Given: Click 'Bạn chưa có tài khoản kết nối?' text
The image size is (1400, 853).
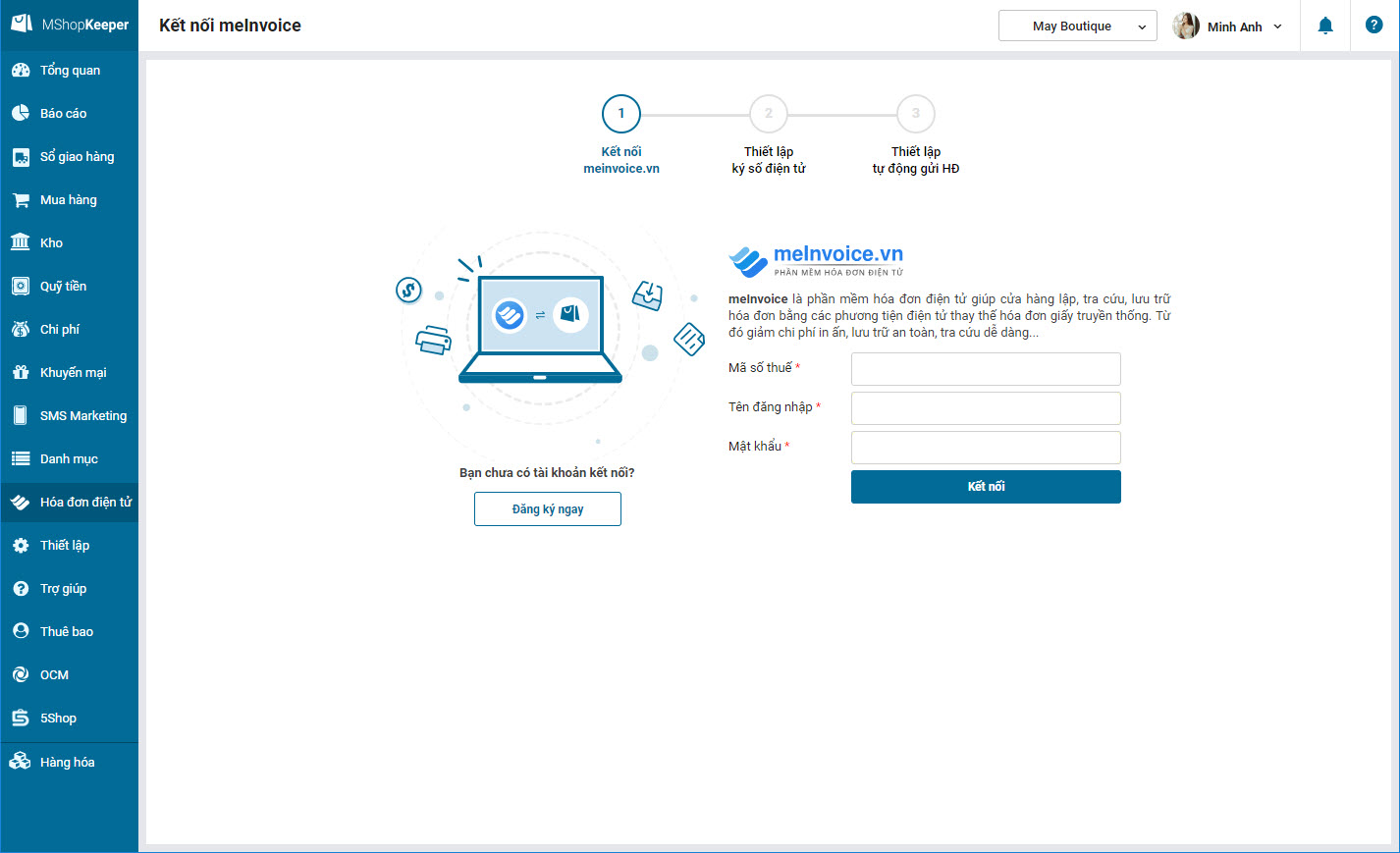Looking at the screenshot, I should (547, 473).
